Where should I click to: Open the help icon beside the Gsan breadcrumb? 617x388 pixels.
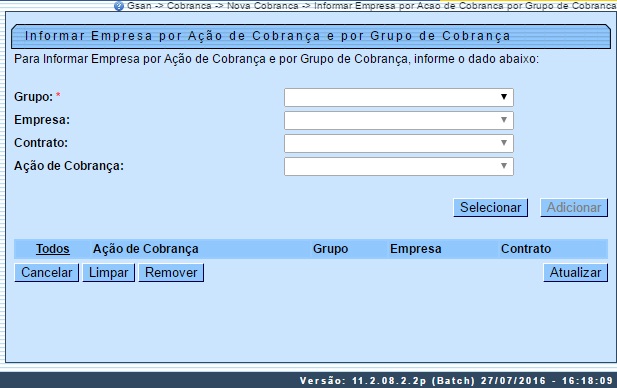point(118,6)
